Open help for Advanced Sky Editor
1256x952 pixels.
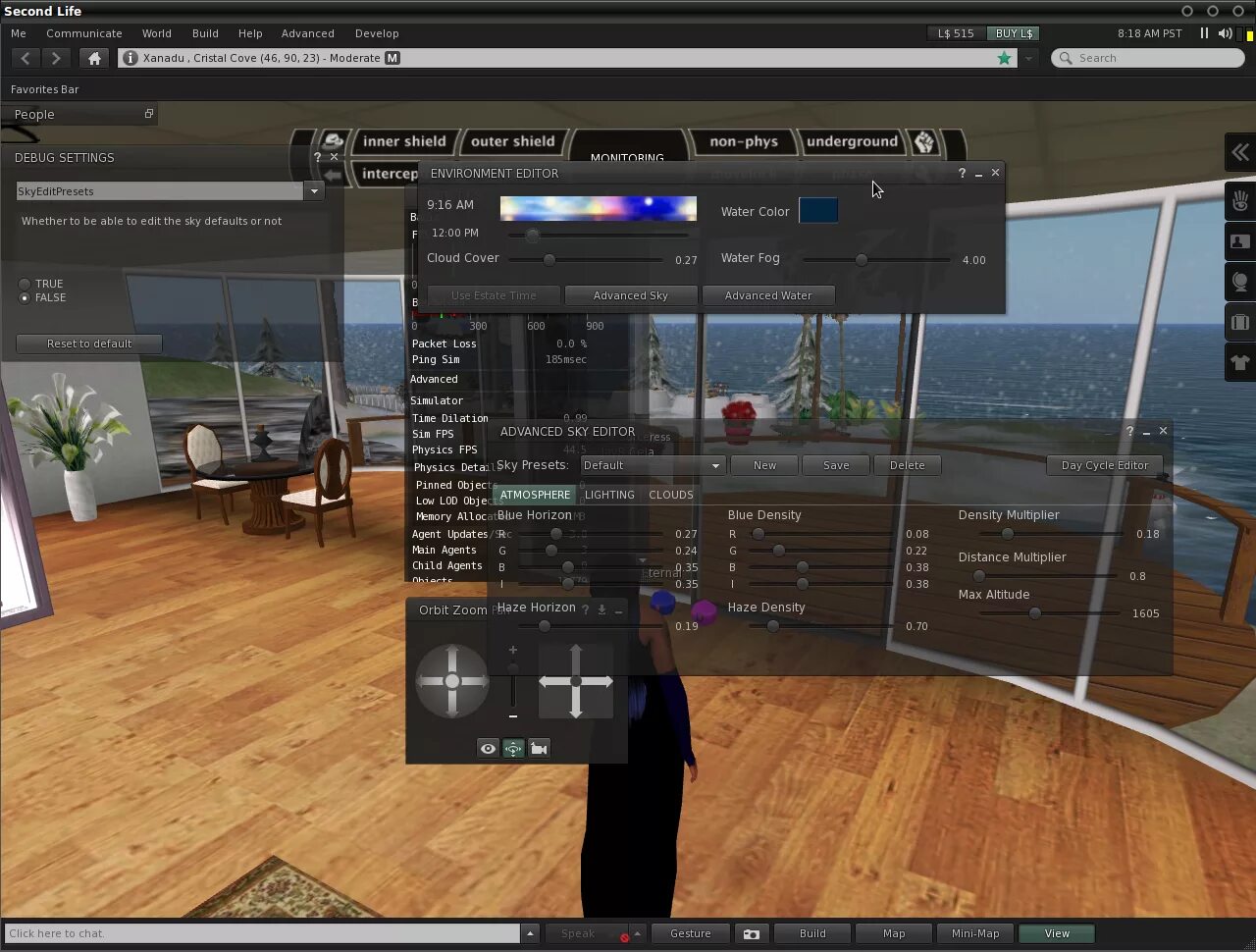tap(1129, 431)
